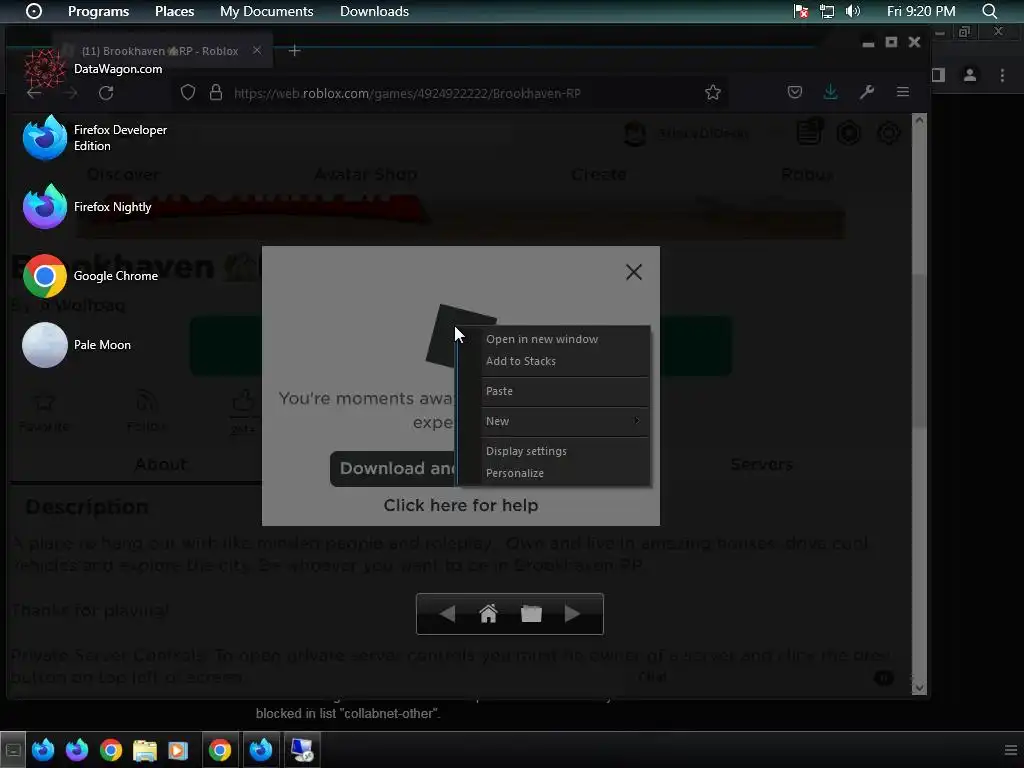Viewport: 1024px width, 768px height.
Task: Launch DataWagon.com from the programs list
Action: click(x=92, y=69)
